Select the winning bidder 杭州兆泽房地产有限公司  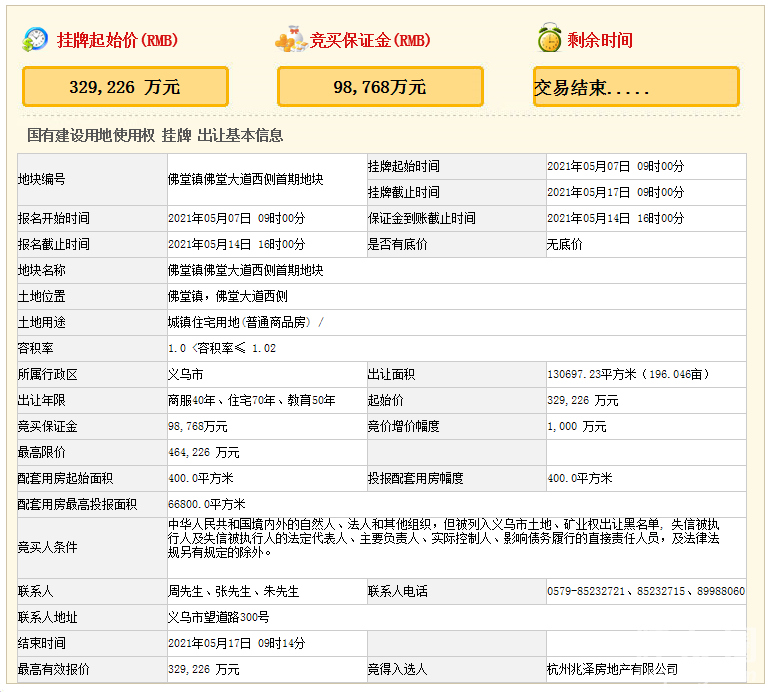[x=612, y=669]
